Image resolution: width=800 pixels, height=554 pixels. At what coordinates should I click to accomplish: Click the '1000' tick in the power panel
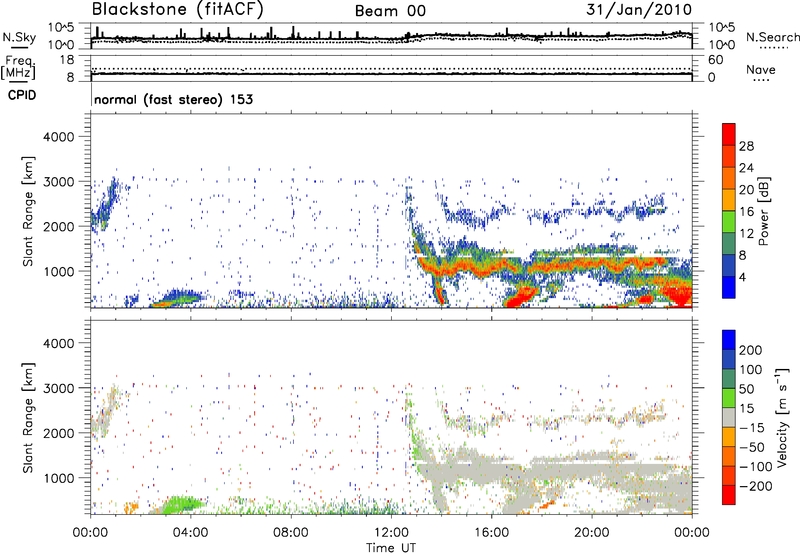(58, 271)
